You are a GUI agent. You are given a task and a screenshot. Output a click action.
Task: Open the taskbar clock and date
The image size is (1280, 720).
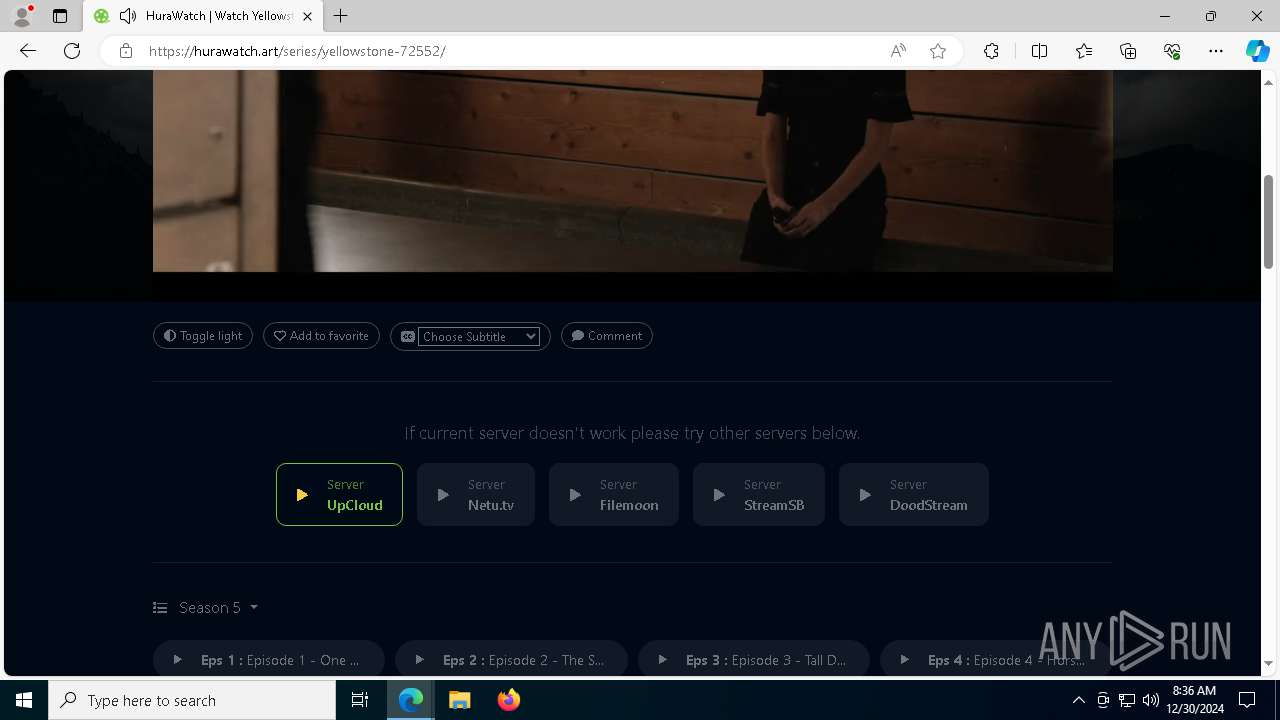click(x=1197, y=700)
